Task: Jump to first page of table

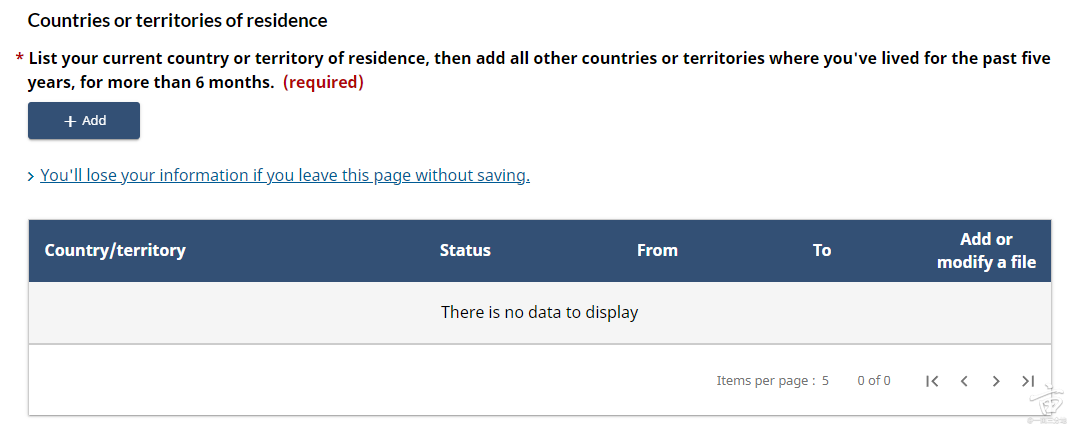Action: [932, 381]
